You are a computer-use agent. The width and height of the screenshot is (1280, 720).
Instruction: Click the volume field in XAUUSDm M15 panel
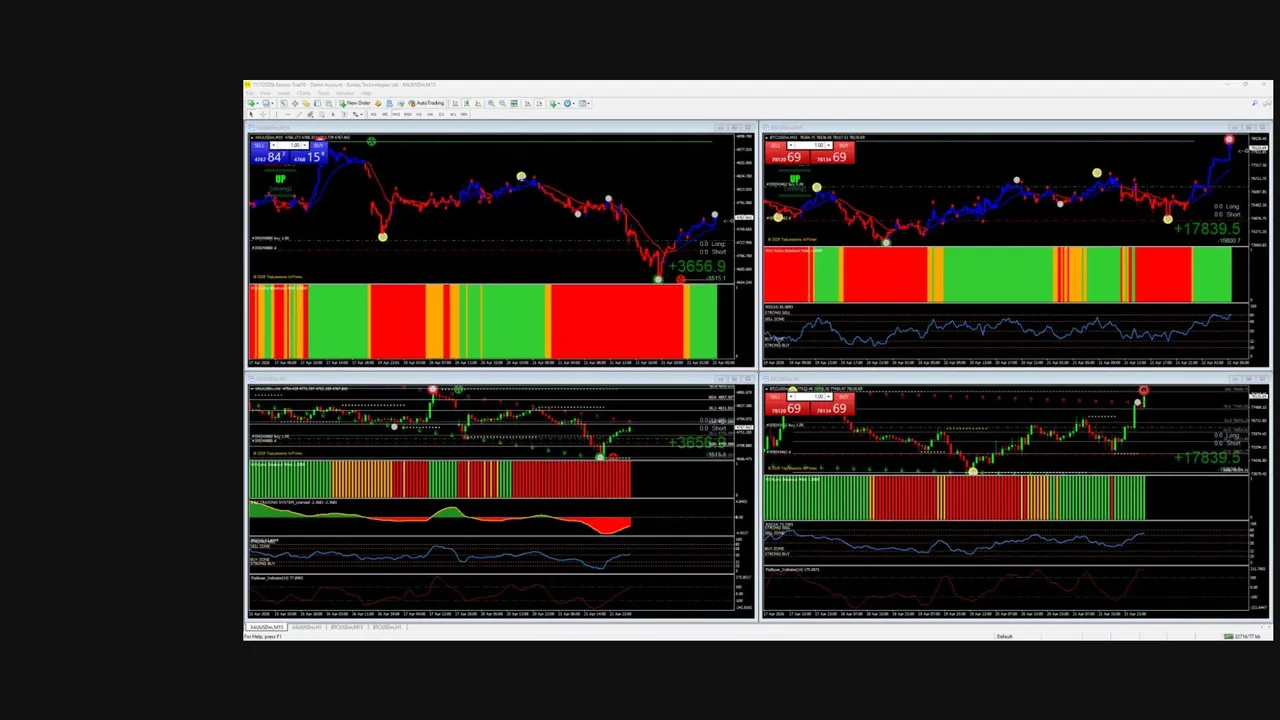tap(289, 145)
